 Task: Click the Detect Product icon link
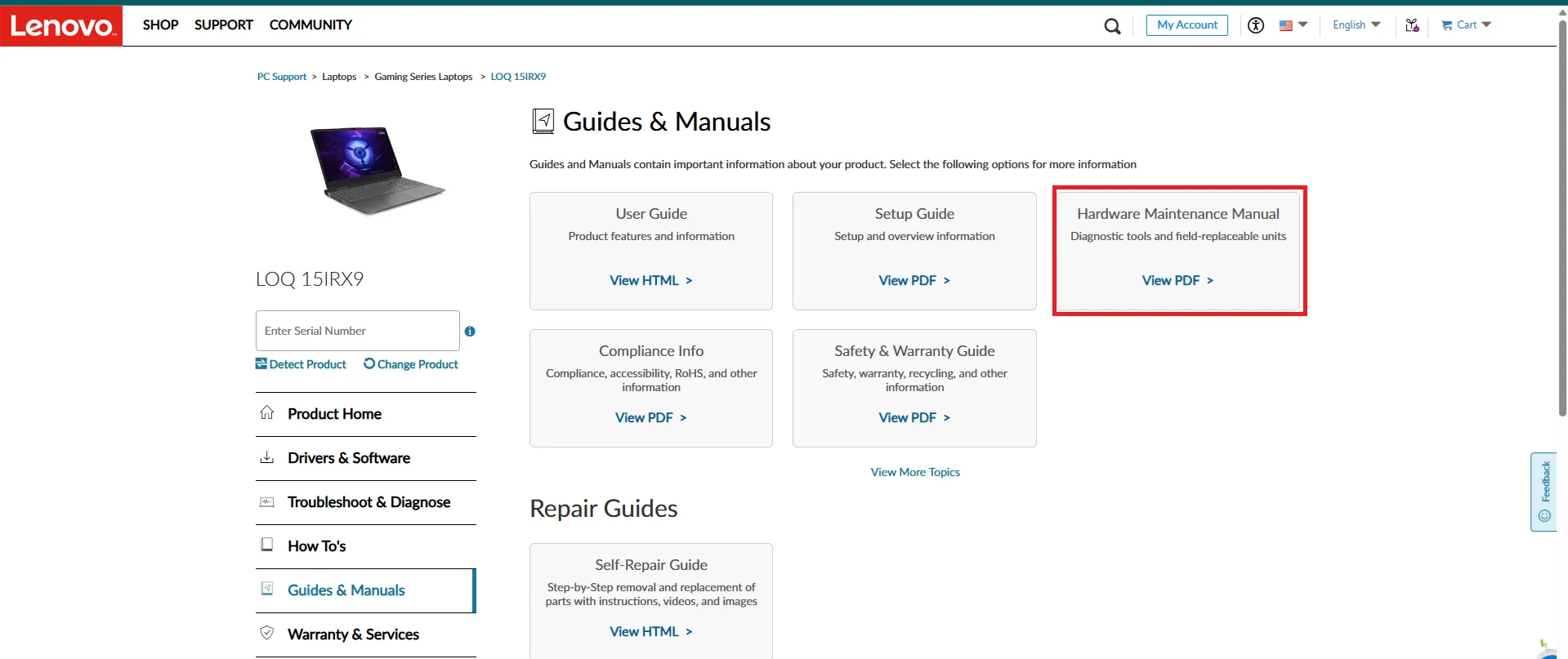(x=261, y=364)
